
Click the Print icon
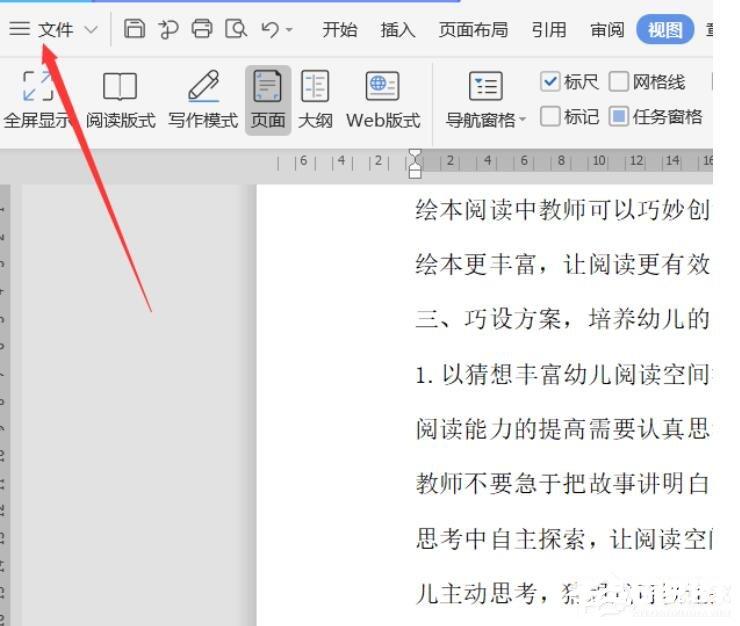pyautogui.click(x=202, y=29)
